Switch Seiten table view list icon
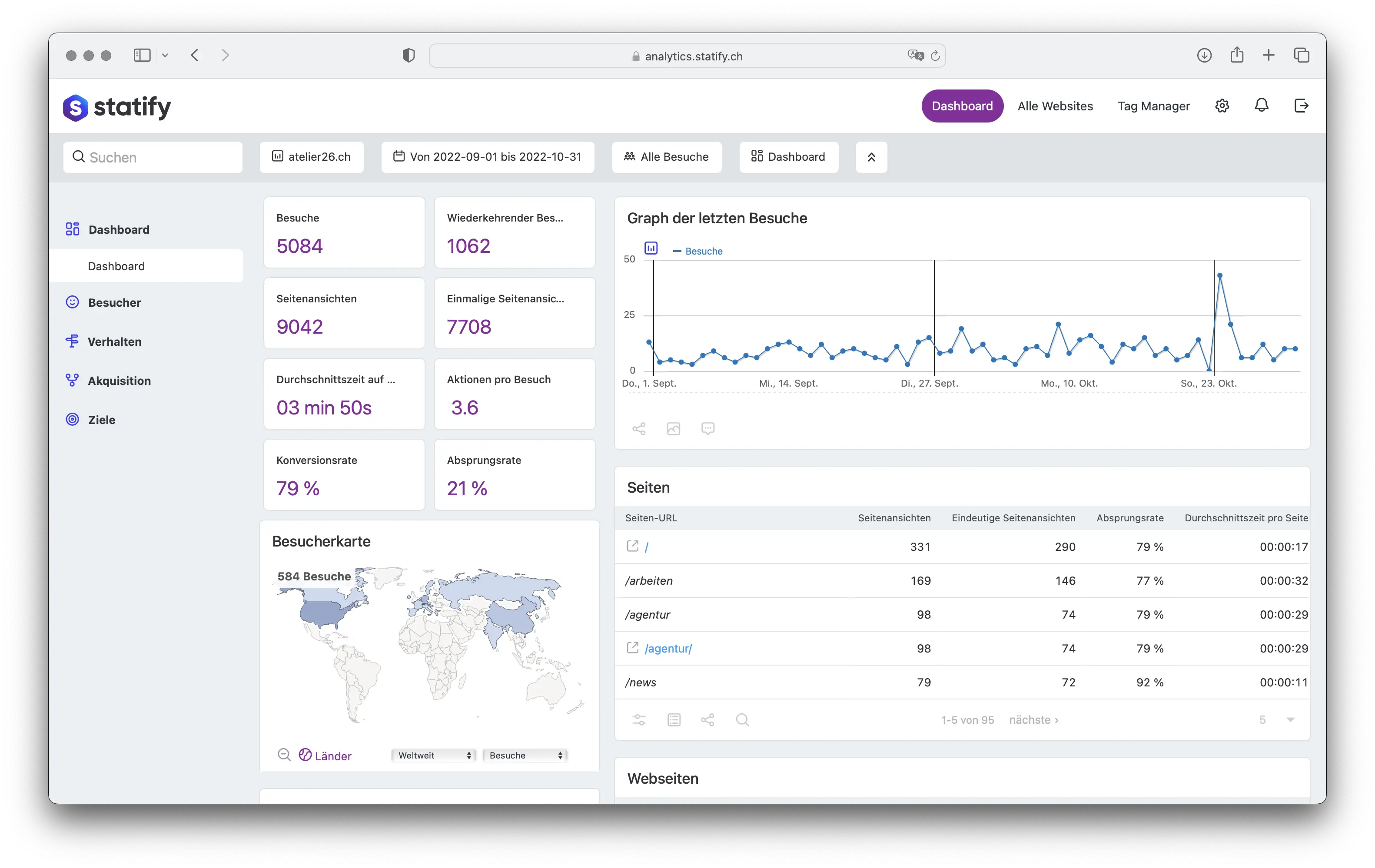The height and width of the screenshot is (868, 1375). [x=674, y=719]
